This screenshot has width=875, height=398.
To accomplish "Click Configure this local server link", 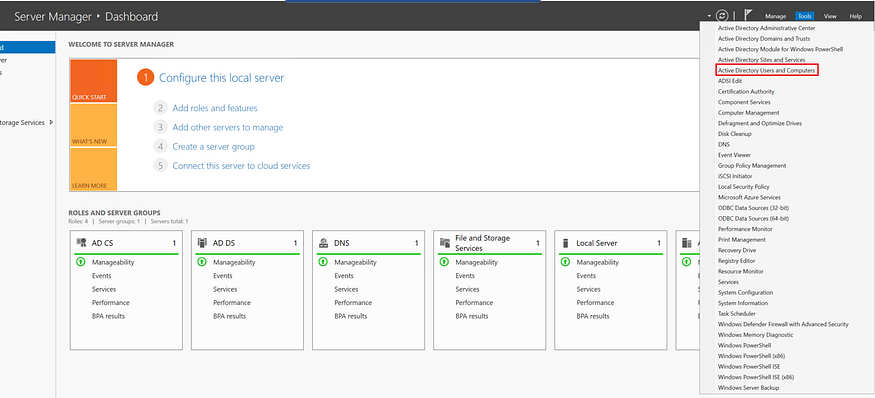I will 222,78.
